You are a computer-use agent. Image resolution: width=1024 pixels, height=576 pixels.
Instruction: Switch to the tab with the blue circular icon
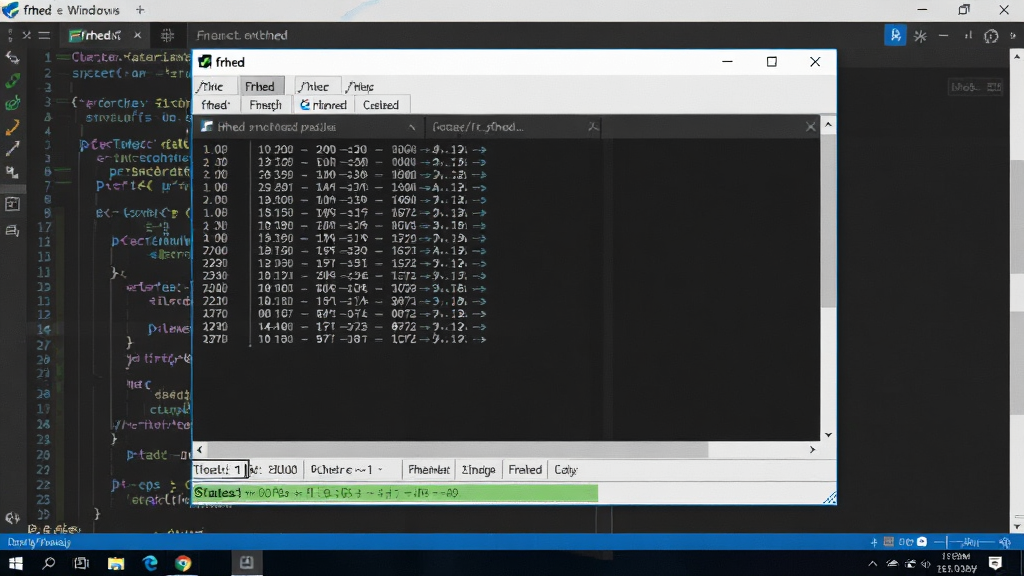pyautogui.click(x=323, y=104)
